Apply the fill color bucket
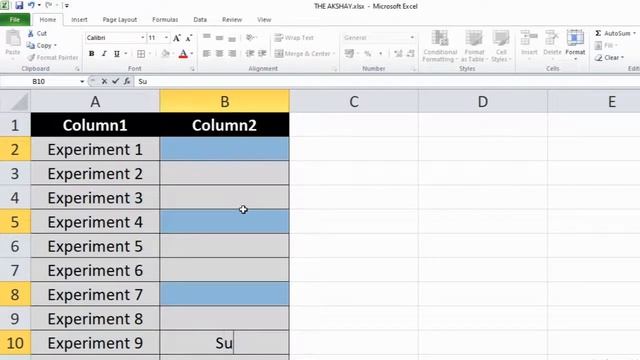Screen dimensions: 640x360 click(165, 53)
